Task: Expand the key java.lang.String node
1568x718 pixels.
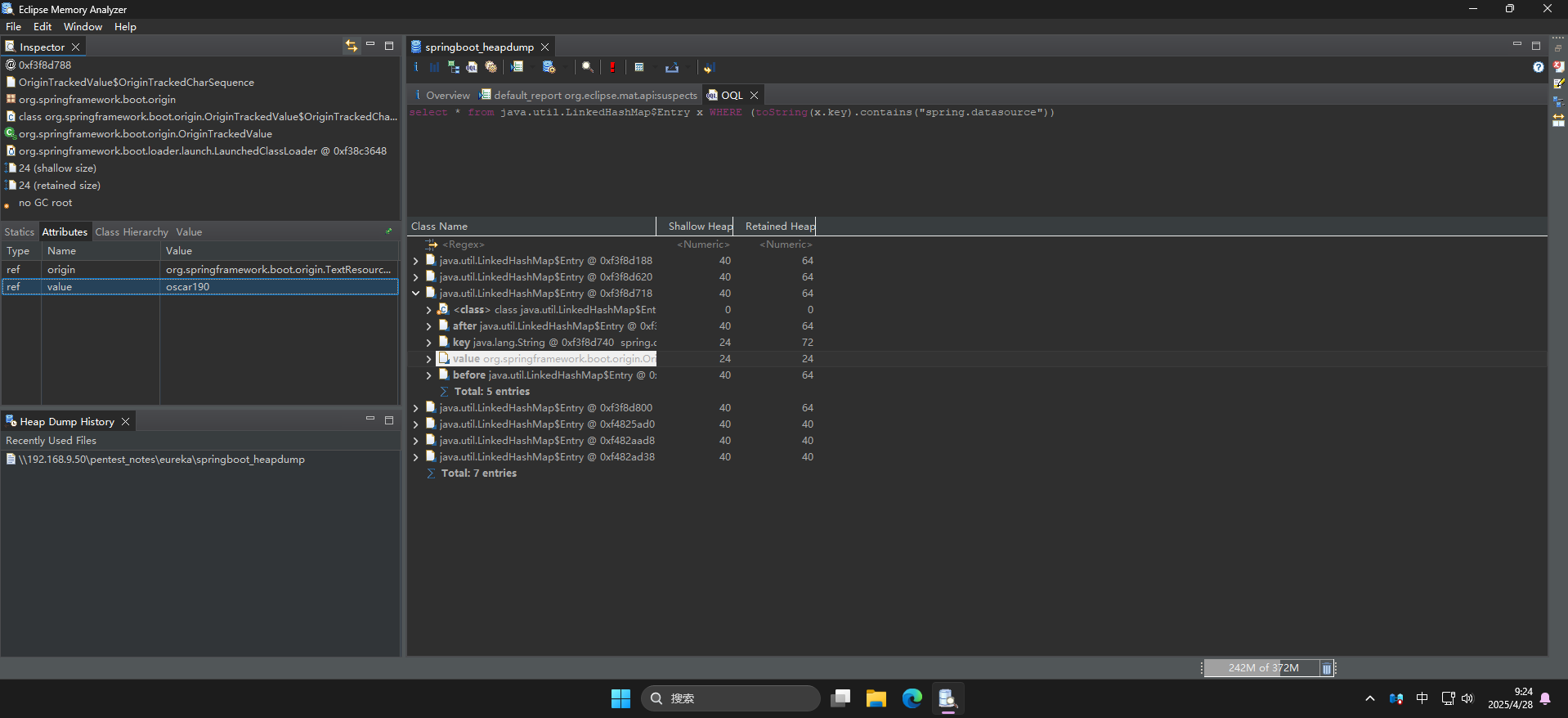Action: click(x=428, y=343)
